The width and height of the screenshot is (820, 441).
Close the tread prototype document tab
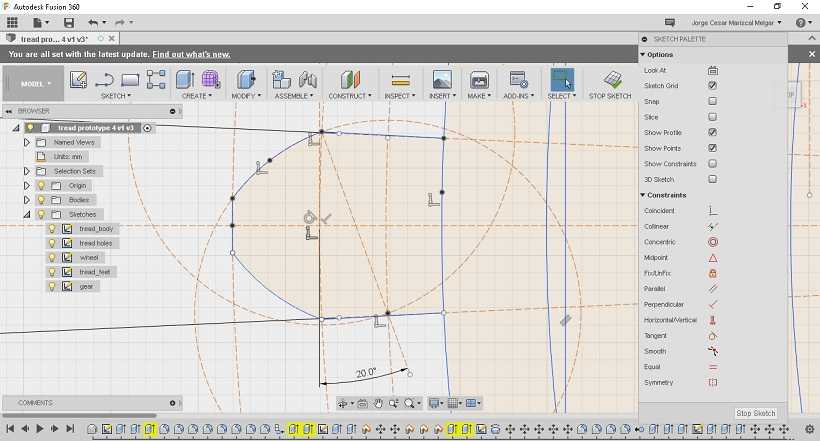112,39
